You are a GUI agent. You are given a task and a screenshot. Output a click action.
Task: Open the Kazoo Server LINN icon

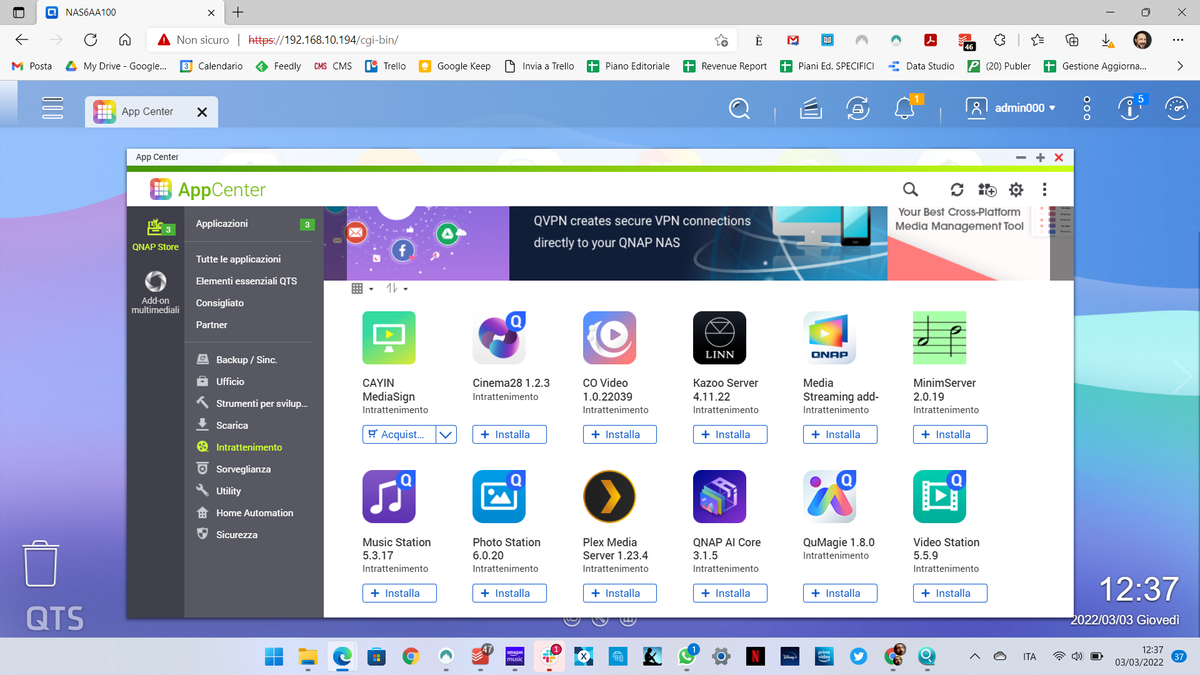tap(719, 337)
